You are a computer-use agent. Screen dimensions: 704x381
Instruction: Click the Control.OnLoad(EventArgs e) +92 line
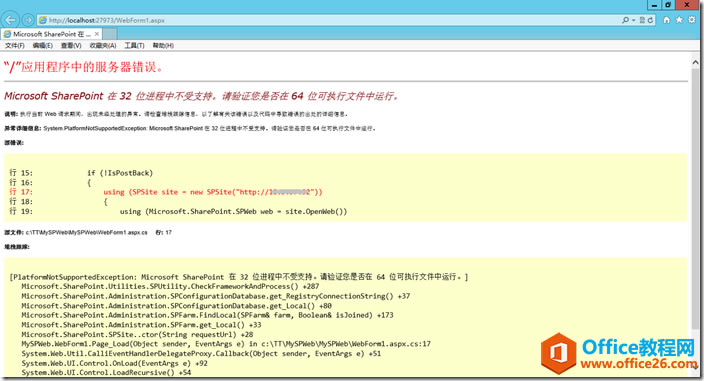coord(114,363)
